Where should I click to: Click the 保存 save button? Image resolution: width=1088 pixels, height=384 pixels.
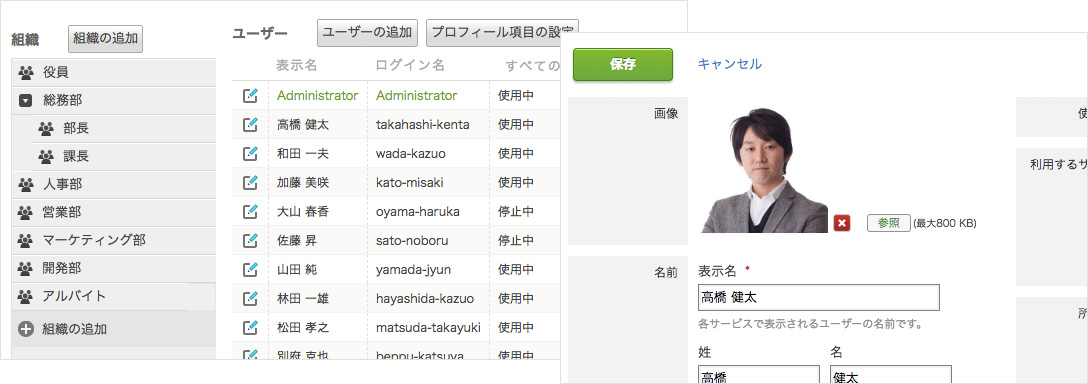point(622,65)
